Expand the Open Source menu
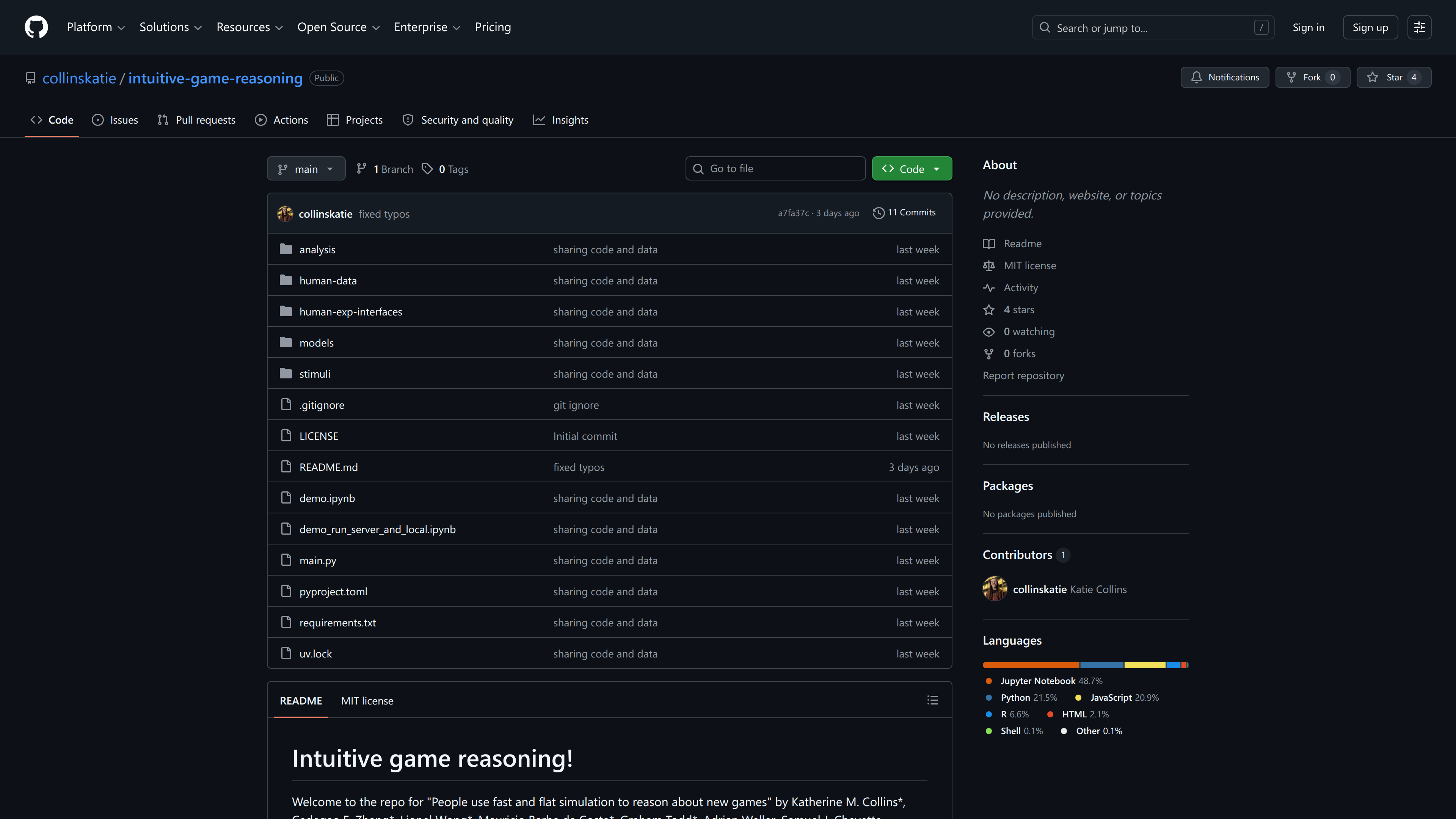Image resolution: width=1456 pixels, height=819 pixels. (x=338, y=27)
